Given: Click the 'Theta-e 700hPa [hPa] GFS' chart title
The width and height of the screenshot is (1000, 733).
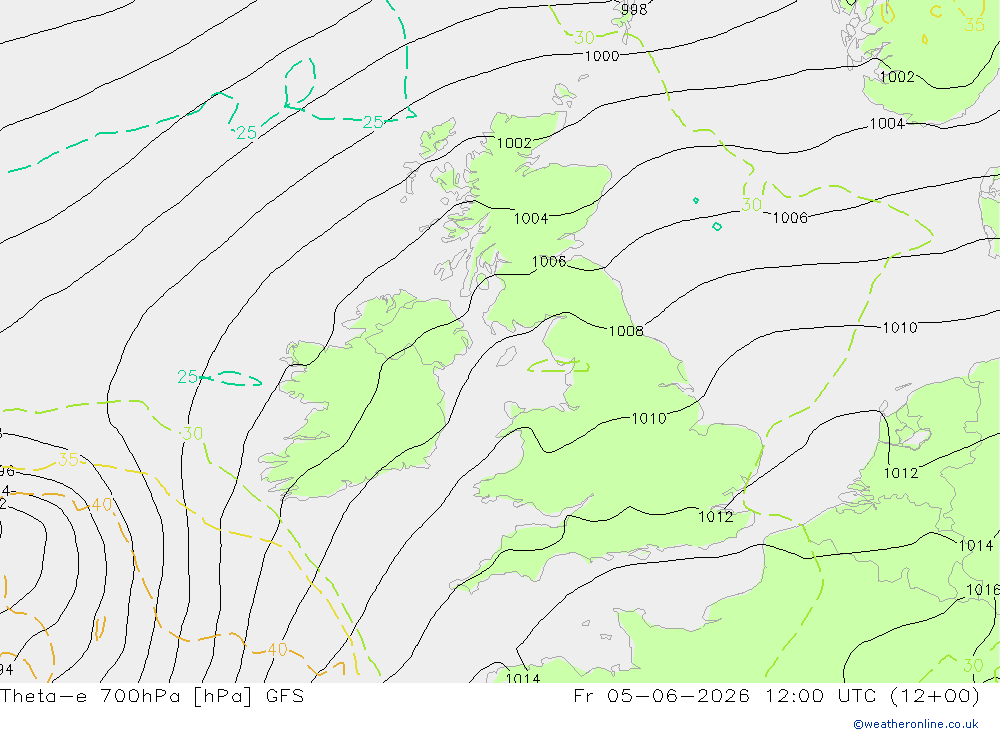Looking at the screenshot, I should (152, 695).
